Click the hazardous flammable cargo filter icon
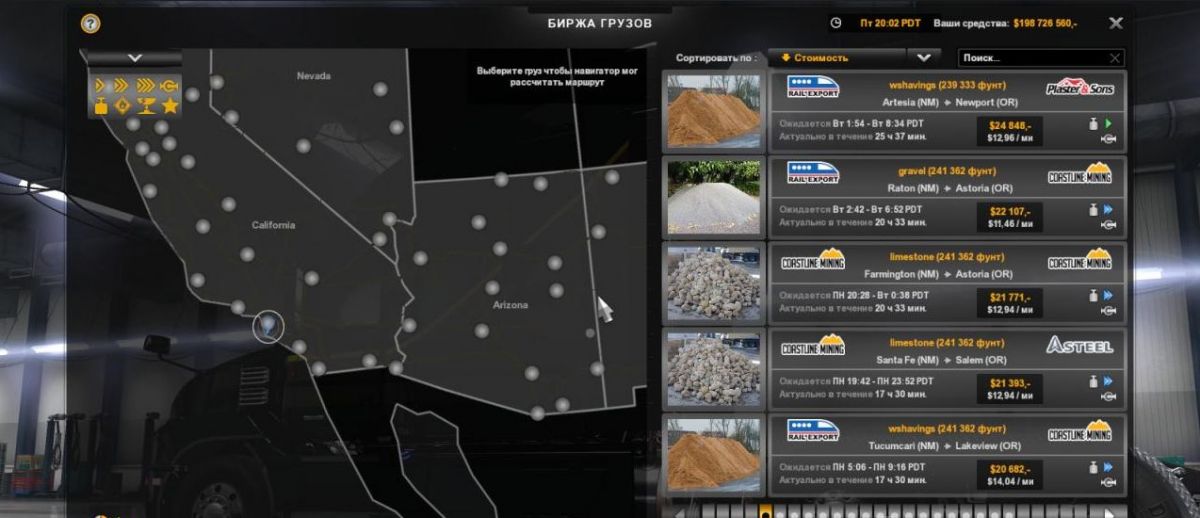The height and width of the screenshot is (518, 1200). pos(123,106)
